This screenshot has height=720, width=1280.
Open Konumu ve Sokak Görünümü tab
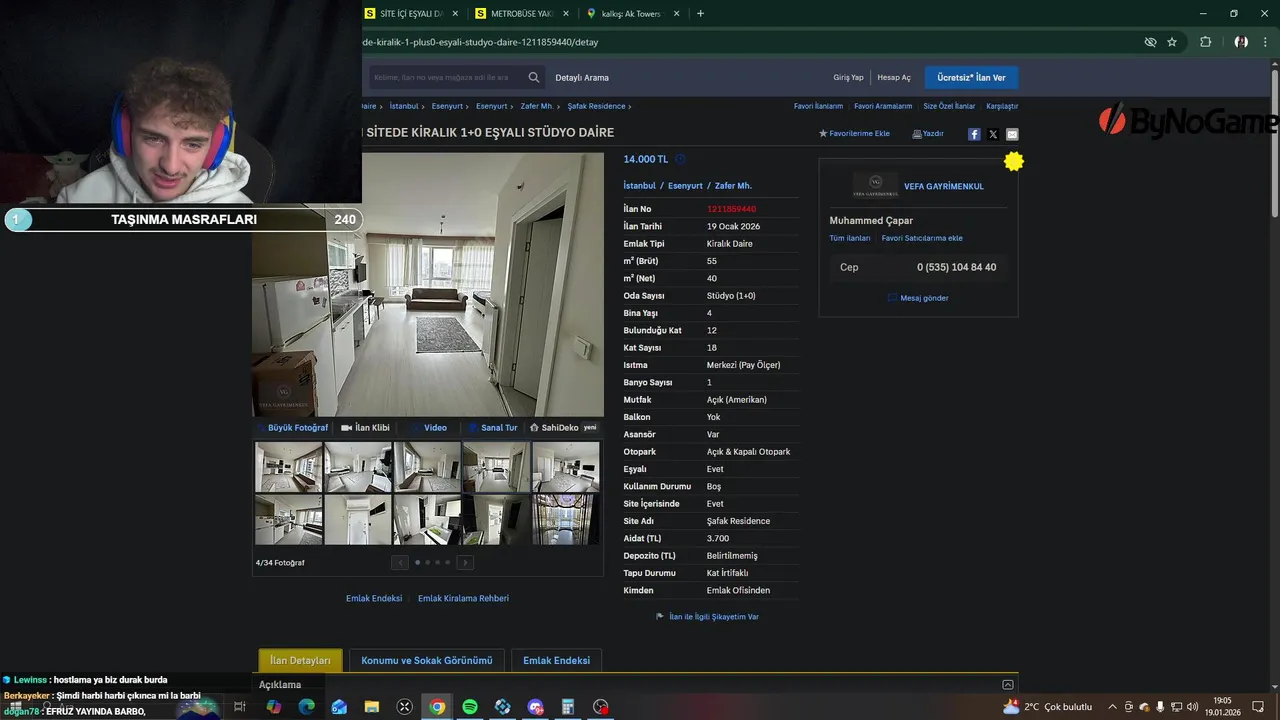(x=427, y=660)
